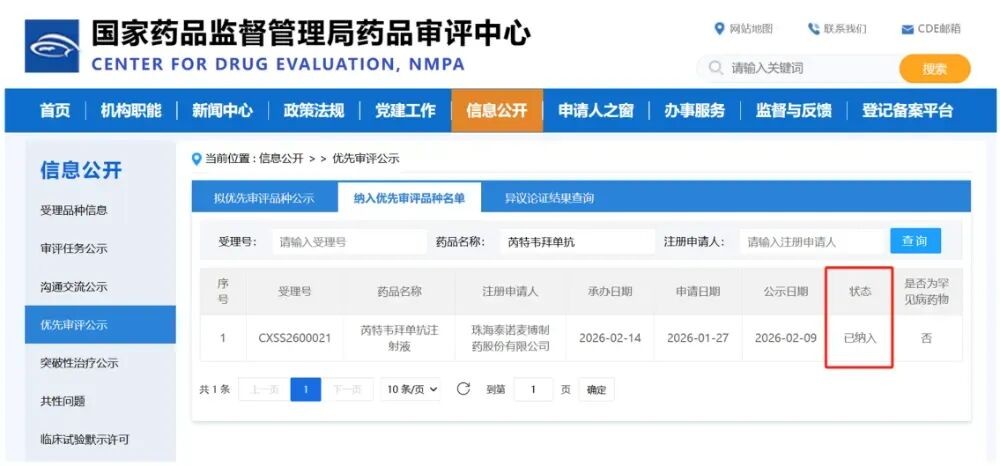
Task: Click the refresh icon in pagination
Action: (x=463, y=389)
